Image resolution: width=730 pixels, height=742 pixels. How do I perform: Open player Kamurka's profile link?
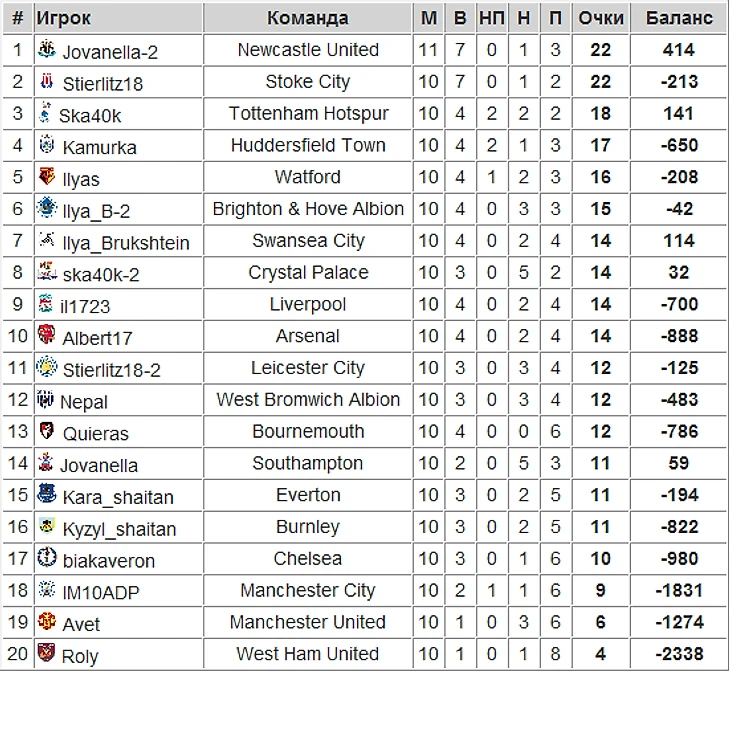tap(99, 147)
